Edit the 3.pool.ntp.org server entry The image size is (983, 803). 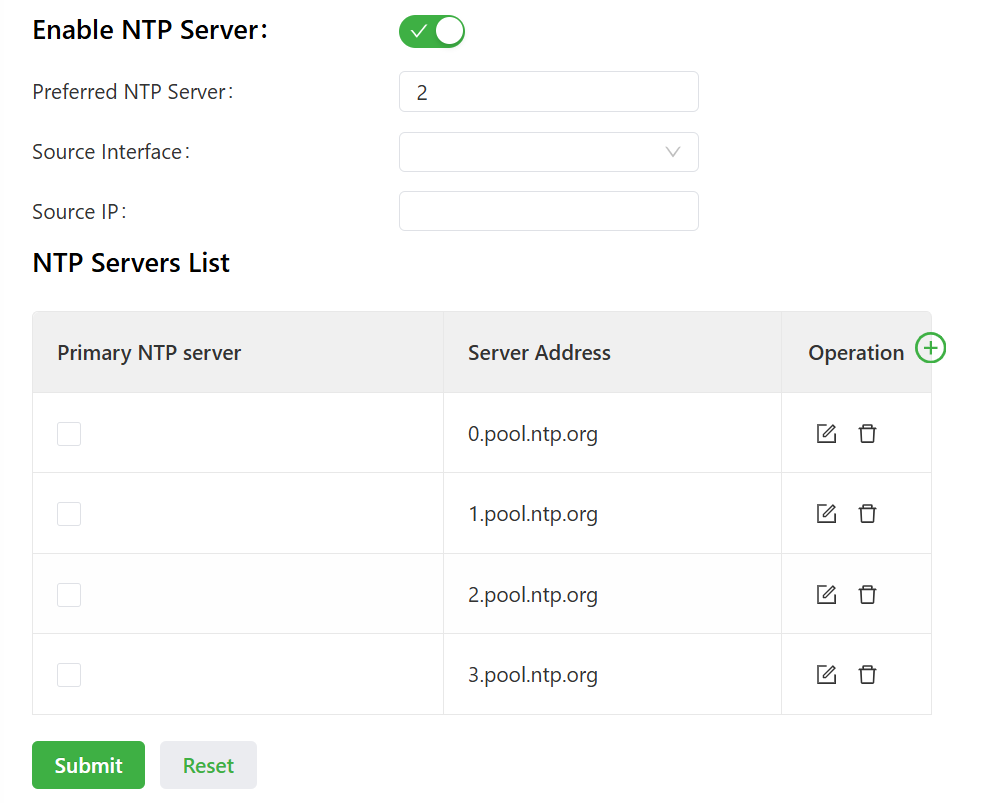tap(826, 675)
